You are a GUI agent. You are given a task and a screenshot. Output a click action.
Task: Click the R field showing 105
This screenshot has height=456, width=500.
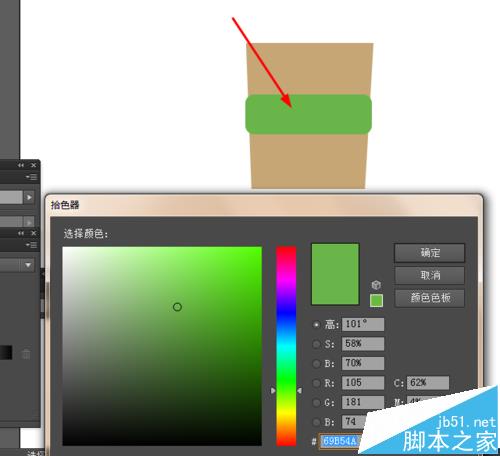pyautogui.click(x=363, y=383)
